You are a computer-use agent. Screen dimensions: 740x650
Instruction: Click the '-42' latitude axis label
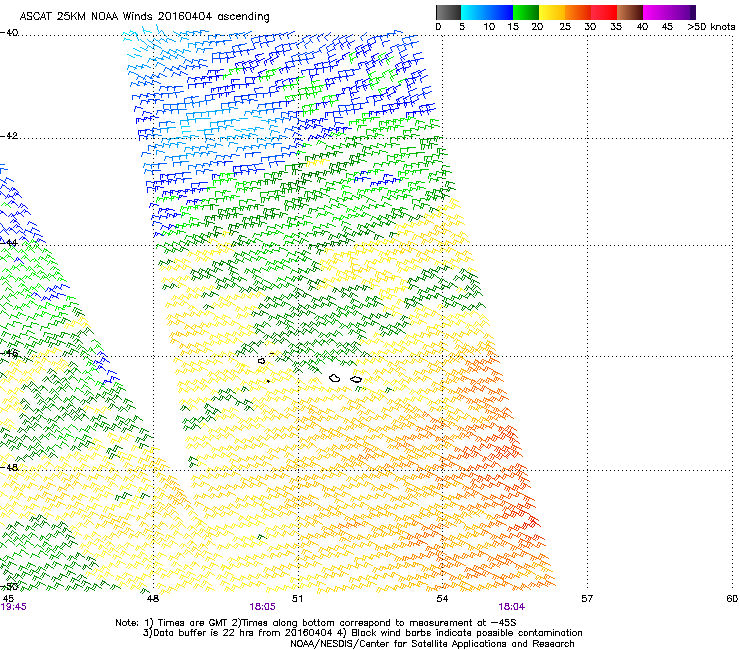(9, 136)
